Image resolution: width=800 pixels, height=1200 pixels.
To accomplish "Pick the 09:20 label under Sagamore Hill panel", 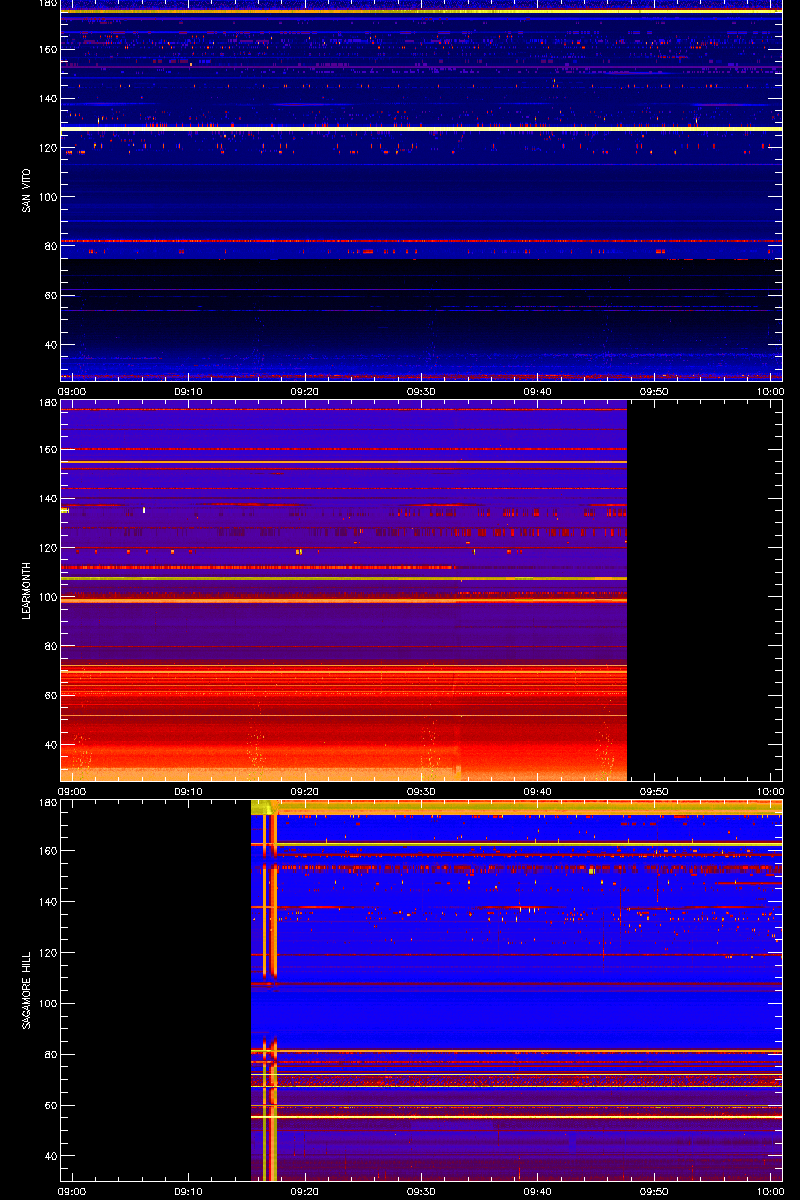I will click(x=305, y=1191).
